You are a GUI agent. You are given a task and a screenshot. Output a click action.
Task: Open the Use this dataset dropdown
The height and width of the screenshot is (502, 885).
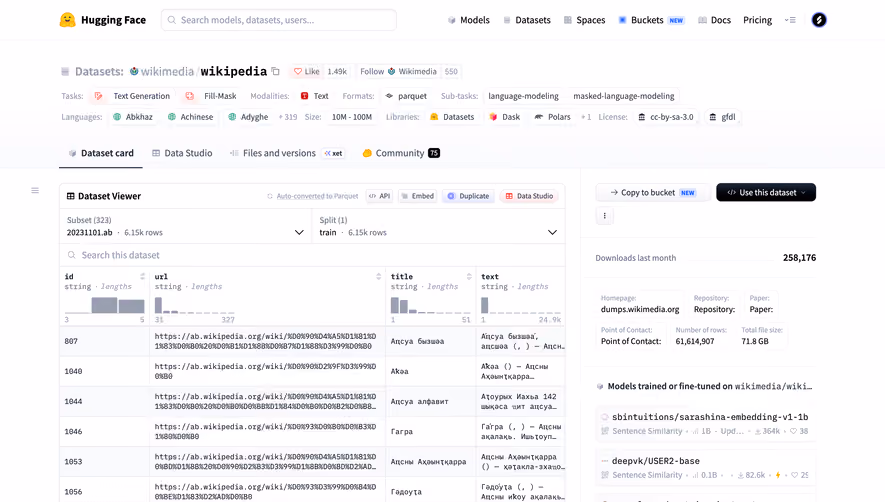[x=766, y=193]
